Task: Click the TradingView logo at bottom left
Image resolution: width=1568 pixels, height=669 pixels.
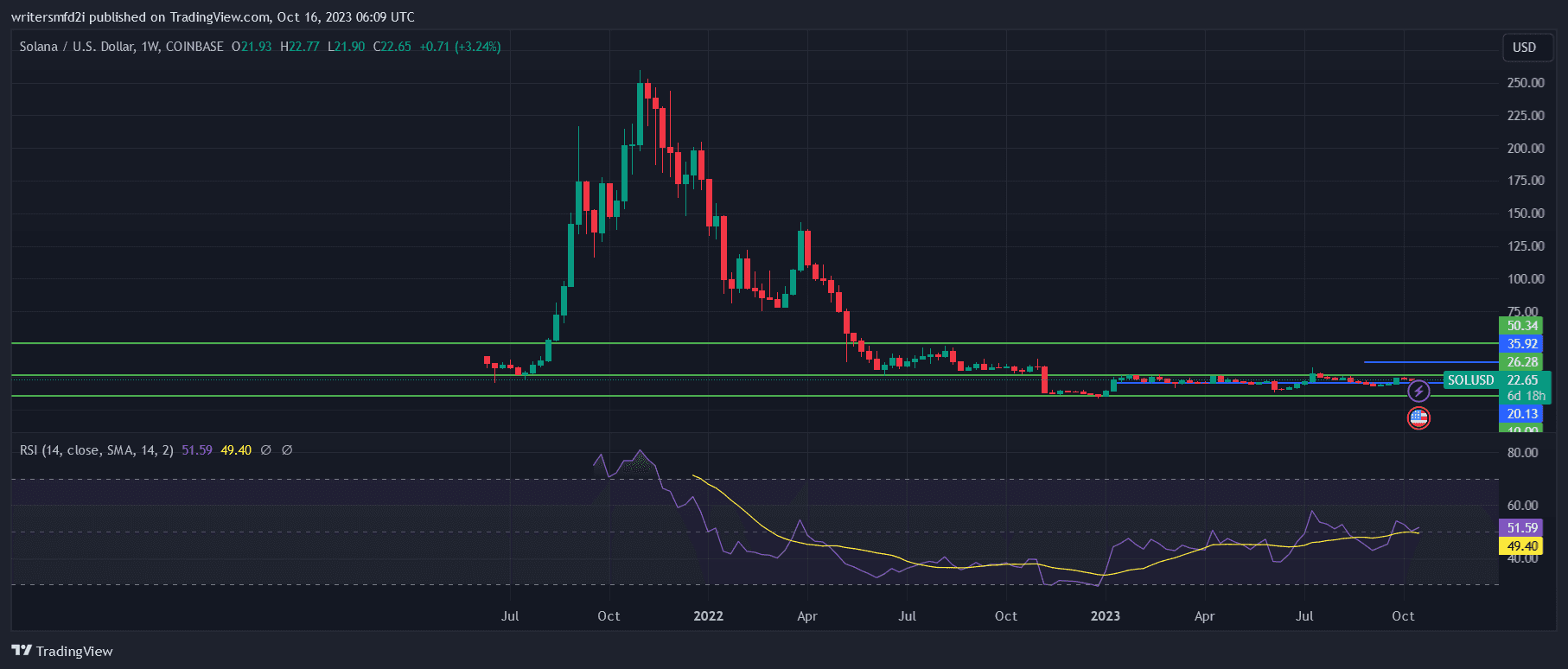Action: point(62,651)
